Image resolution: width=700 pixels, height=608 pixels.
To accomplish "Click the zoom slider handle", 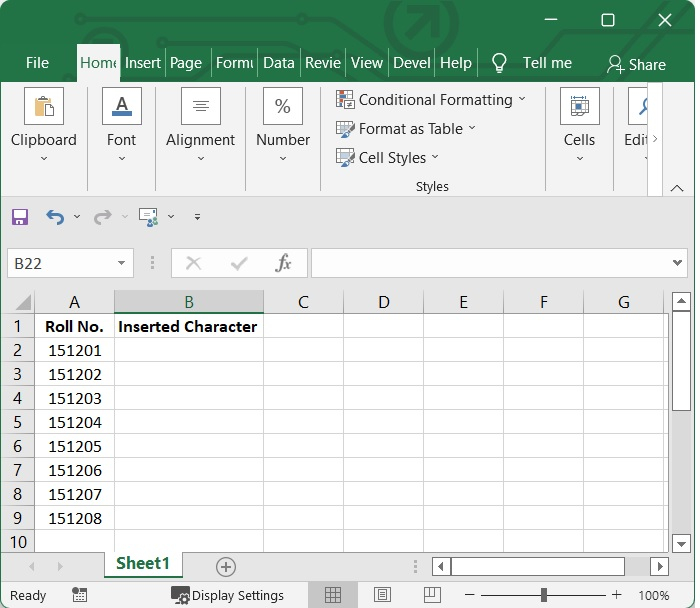I will point(544,595).
